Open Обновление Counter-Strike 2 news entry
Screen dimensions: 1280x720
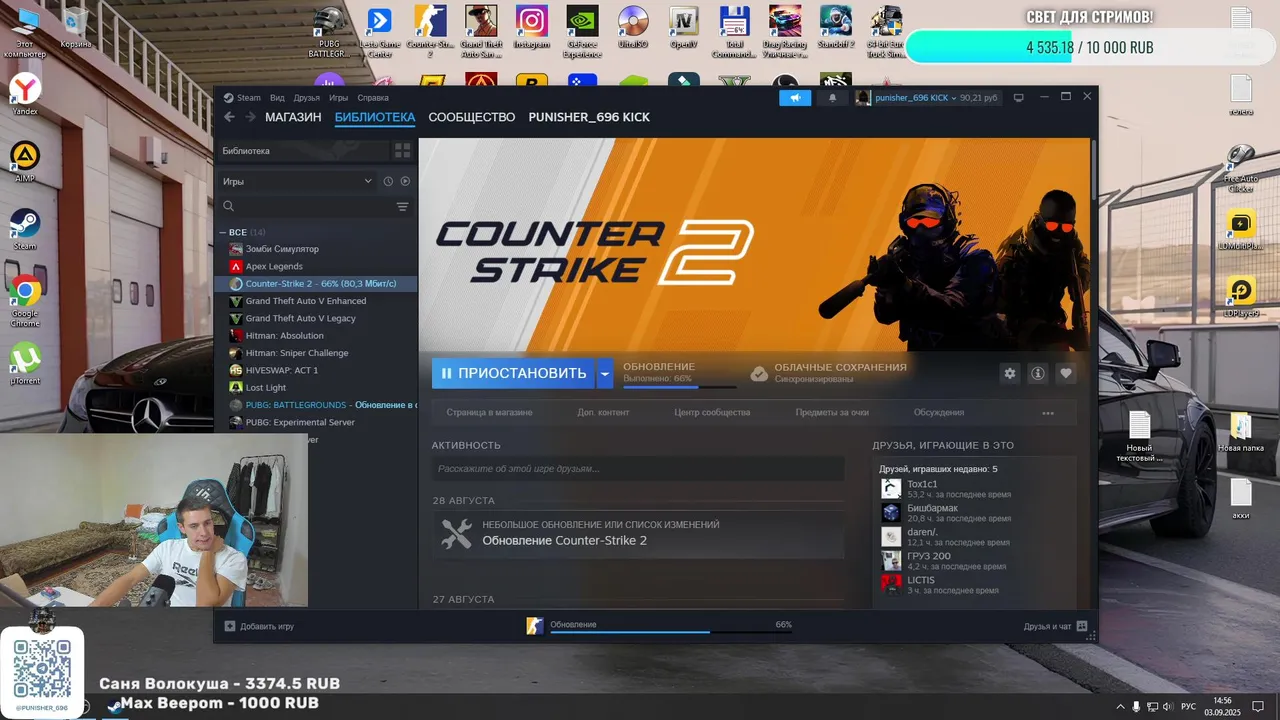point(564,541)
